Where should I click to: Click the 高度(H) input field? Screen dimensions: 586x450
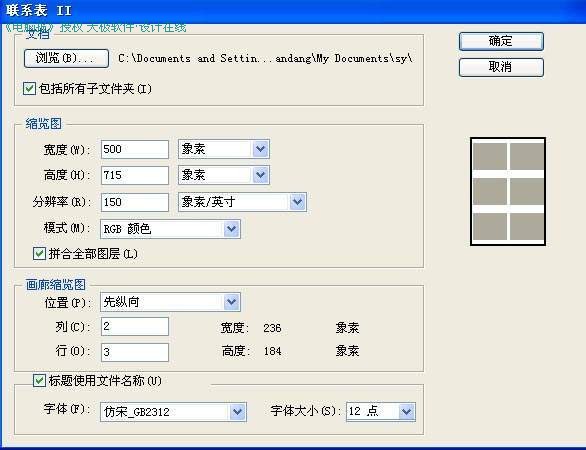click(x=135, y=175)
